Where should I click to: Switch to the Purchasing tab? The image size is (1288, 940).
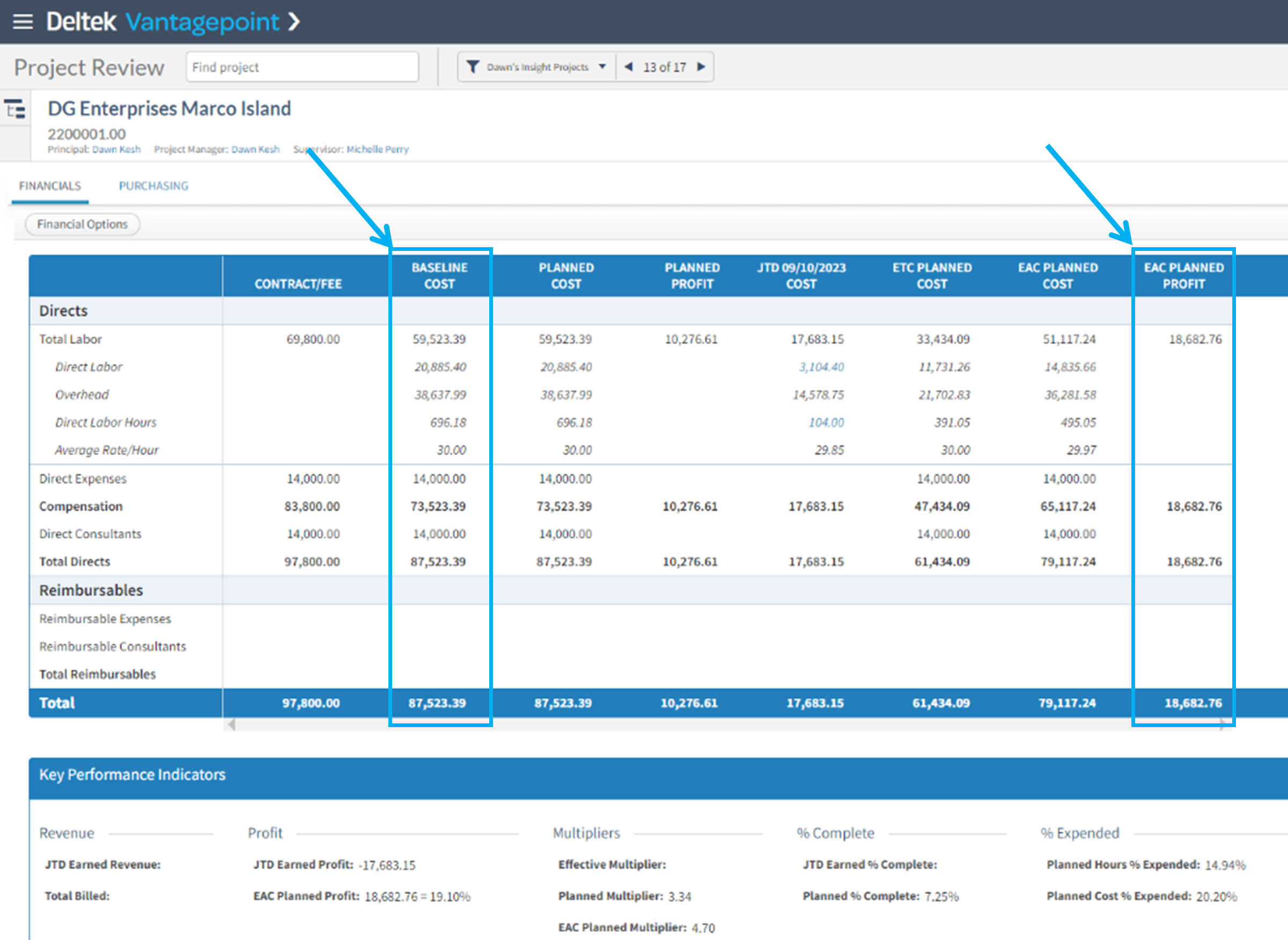153,186
